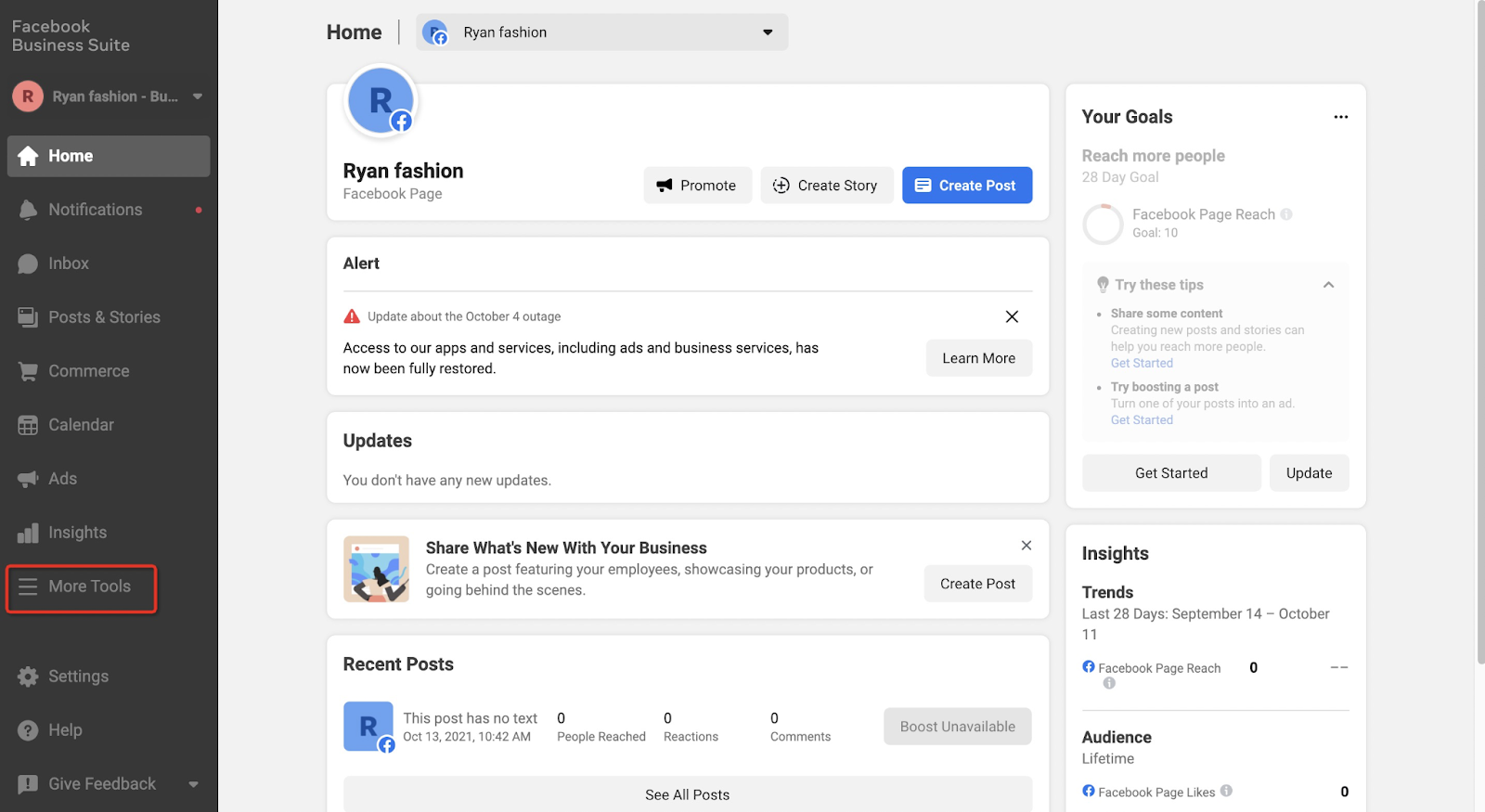Viewport: 1485px width, 812px height.
Task: Click the Home house icon in sidebar
Action: tap(28, 156)
